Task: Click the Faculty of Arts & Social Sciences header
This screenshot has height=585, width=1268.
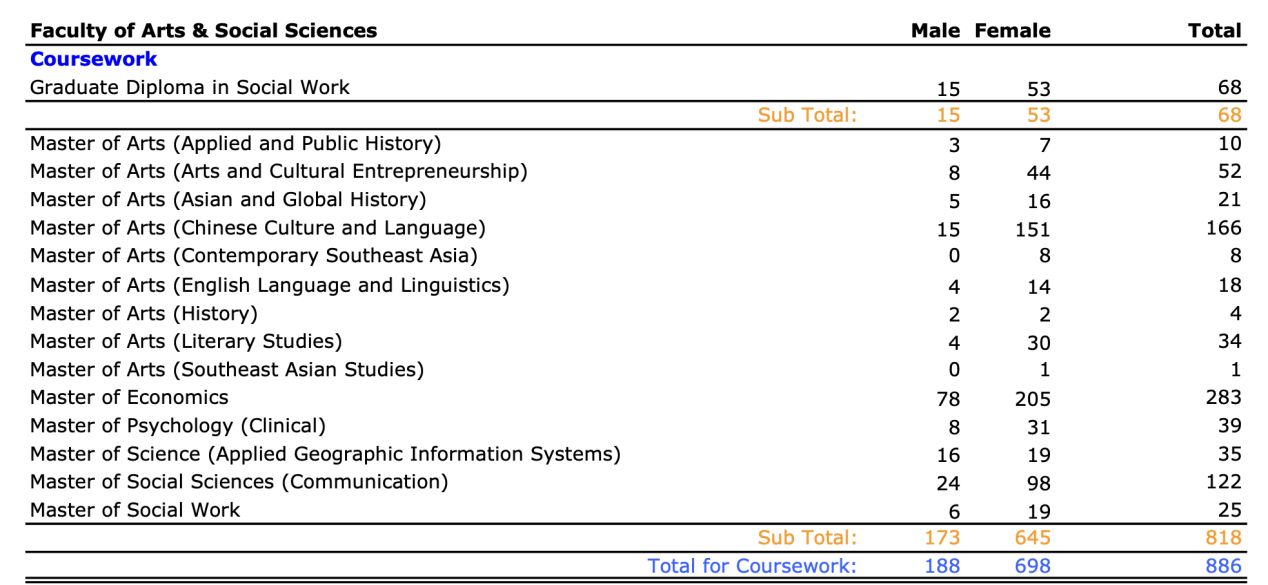Action: tap(203, 31)
